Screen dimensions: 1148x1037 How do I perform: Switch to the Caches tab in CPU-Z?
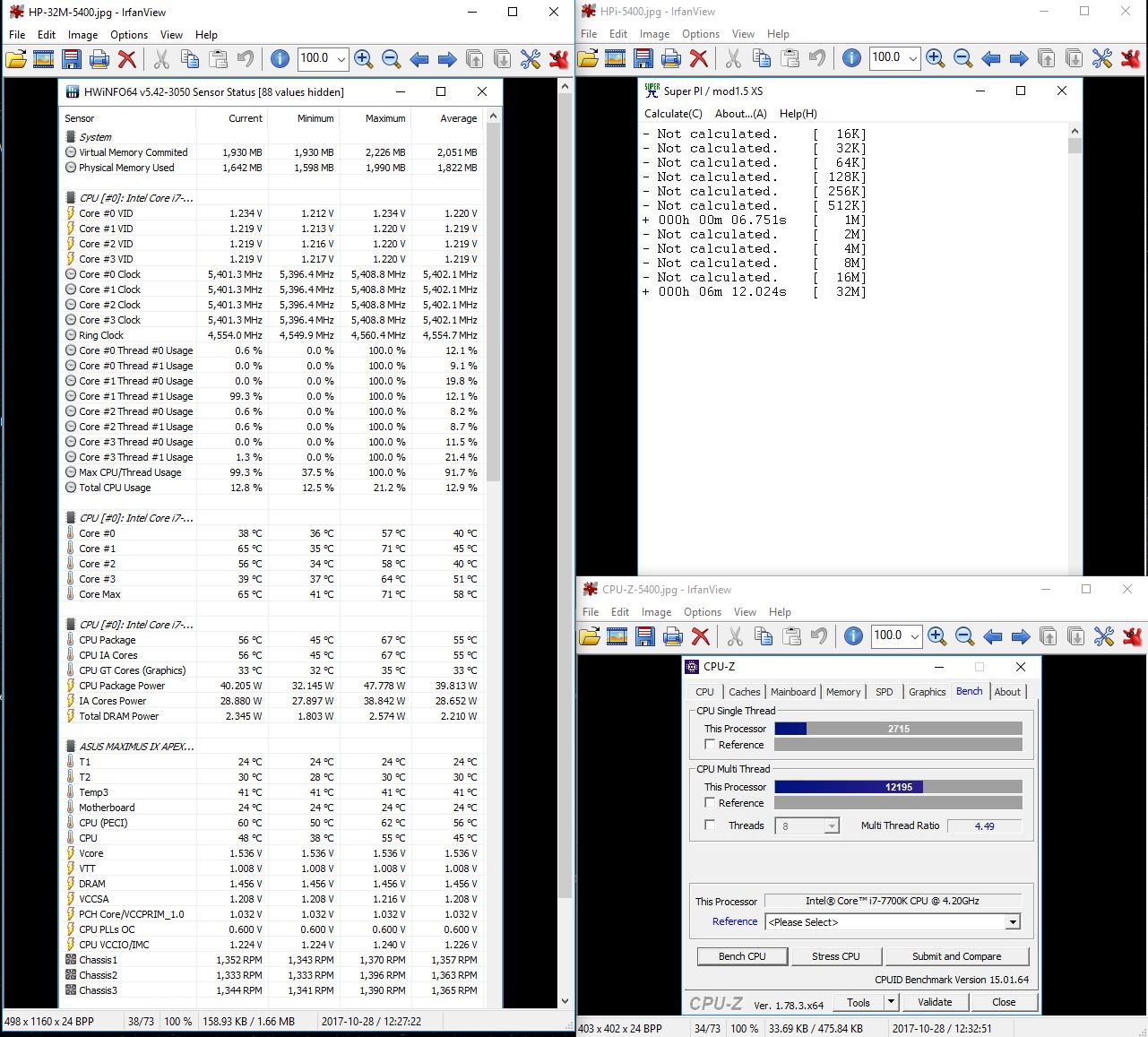click(744, 692)
